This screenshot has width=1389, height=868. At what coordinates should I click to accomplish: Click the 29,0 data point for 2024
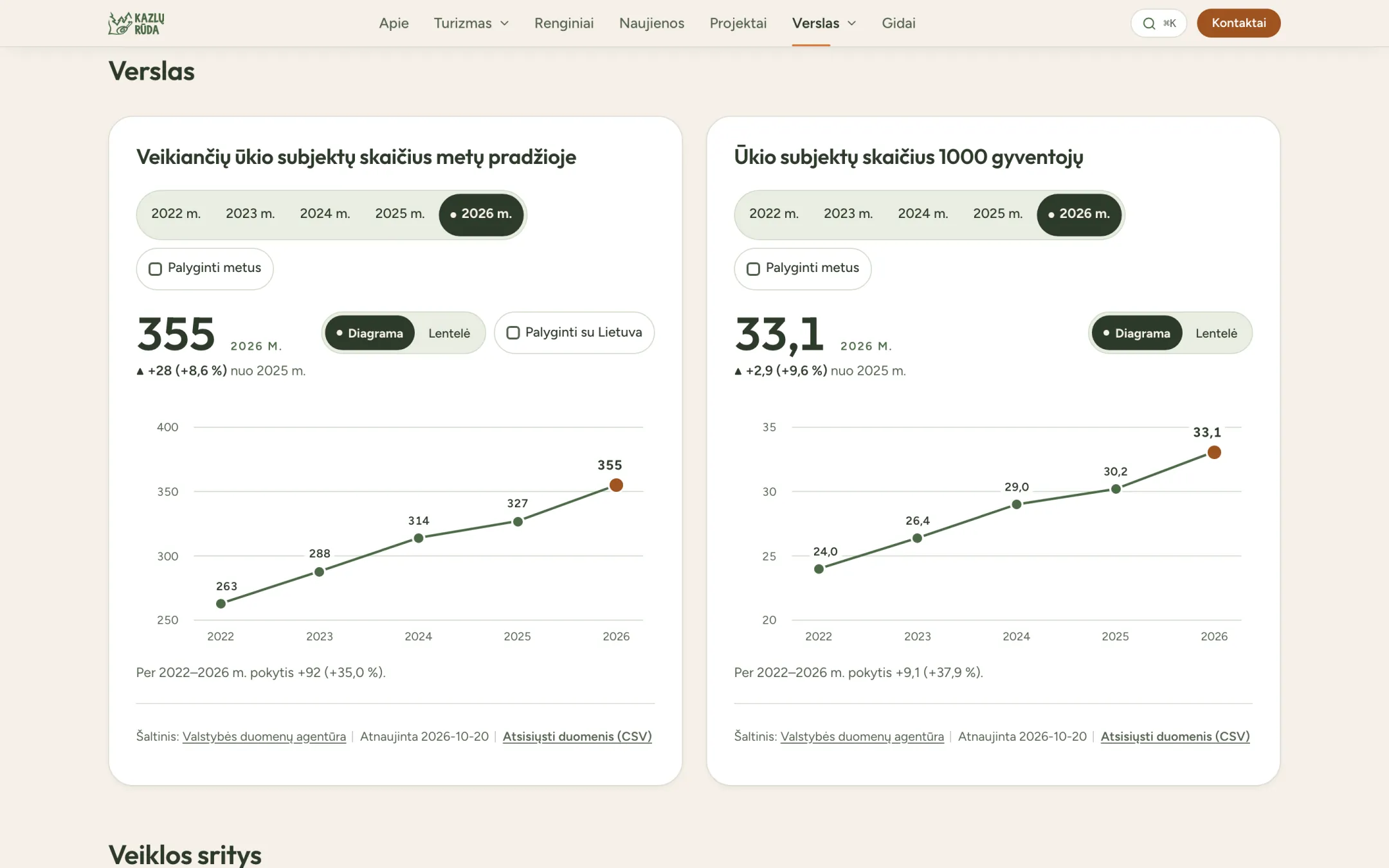pyautogui.click(x=1017, y=505)
